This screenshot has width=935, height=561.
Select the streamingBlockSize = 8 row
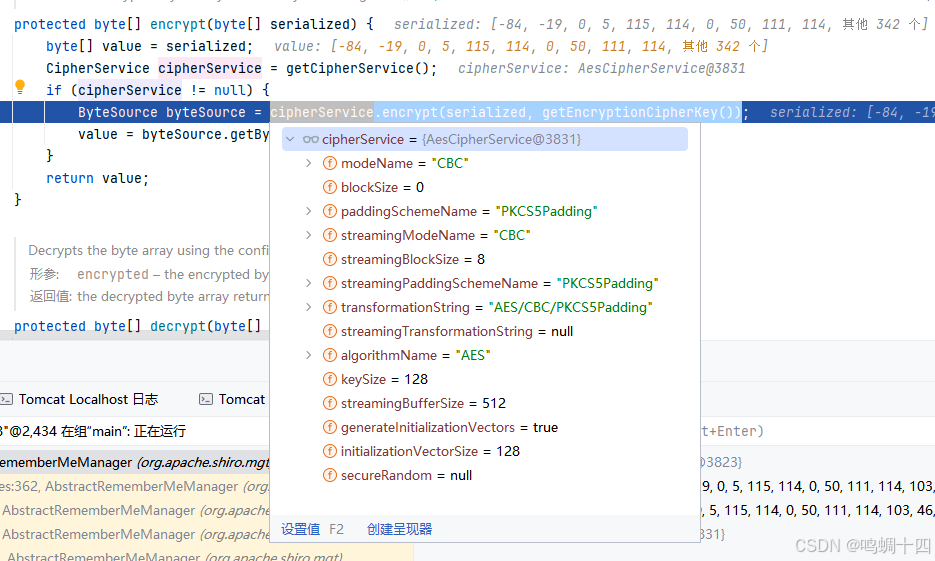(x=485, y=259)
